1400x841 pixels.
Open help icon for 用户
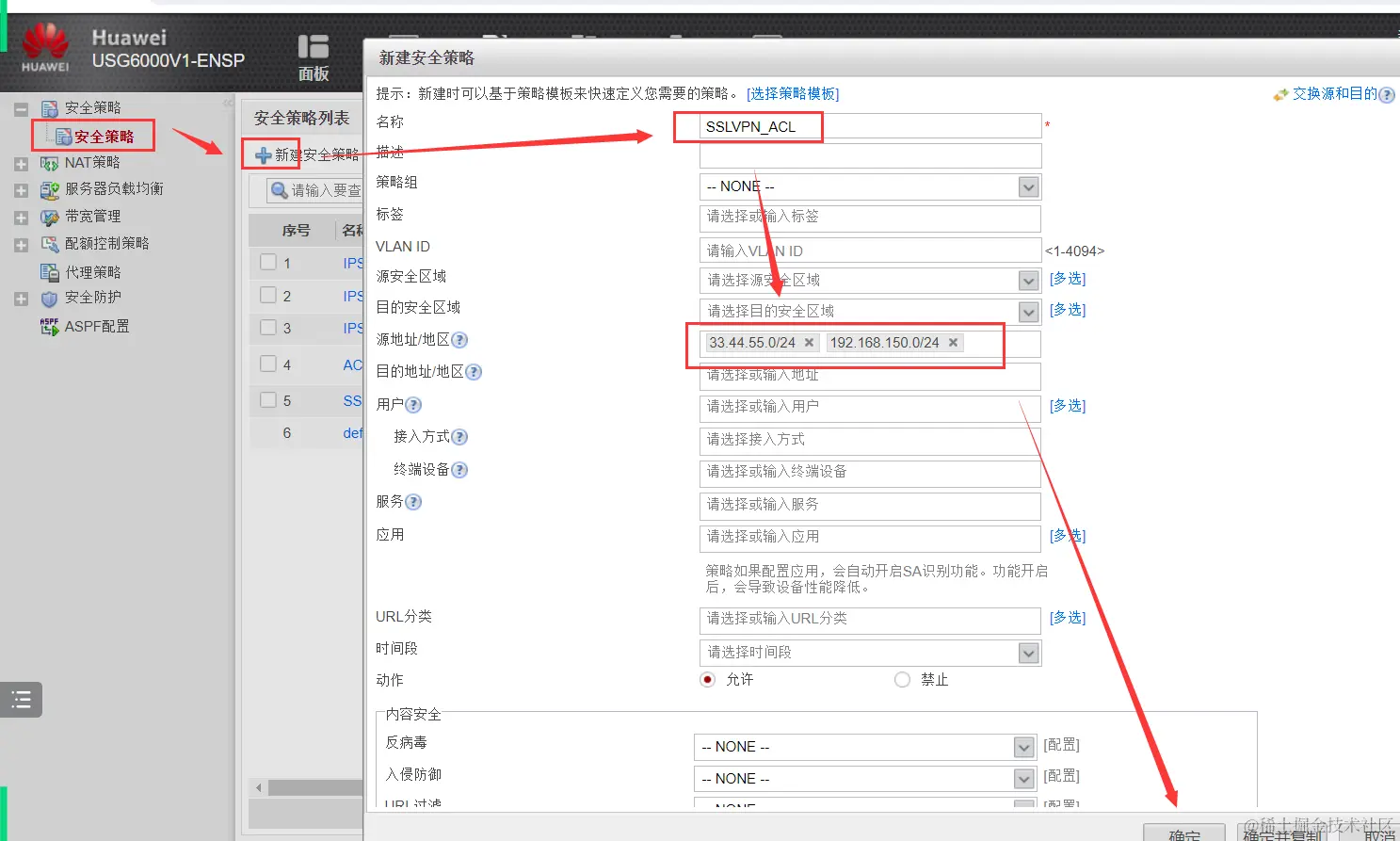pos(413,405)
